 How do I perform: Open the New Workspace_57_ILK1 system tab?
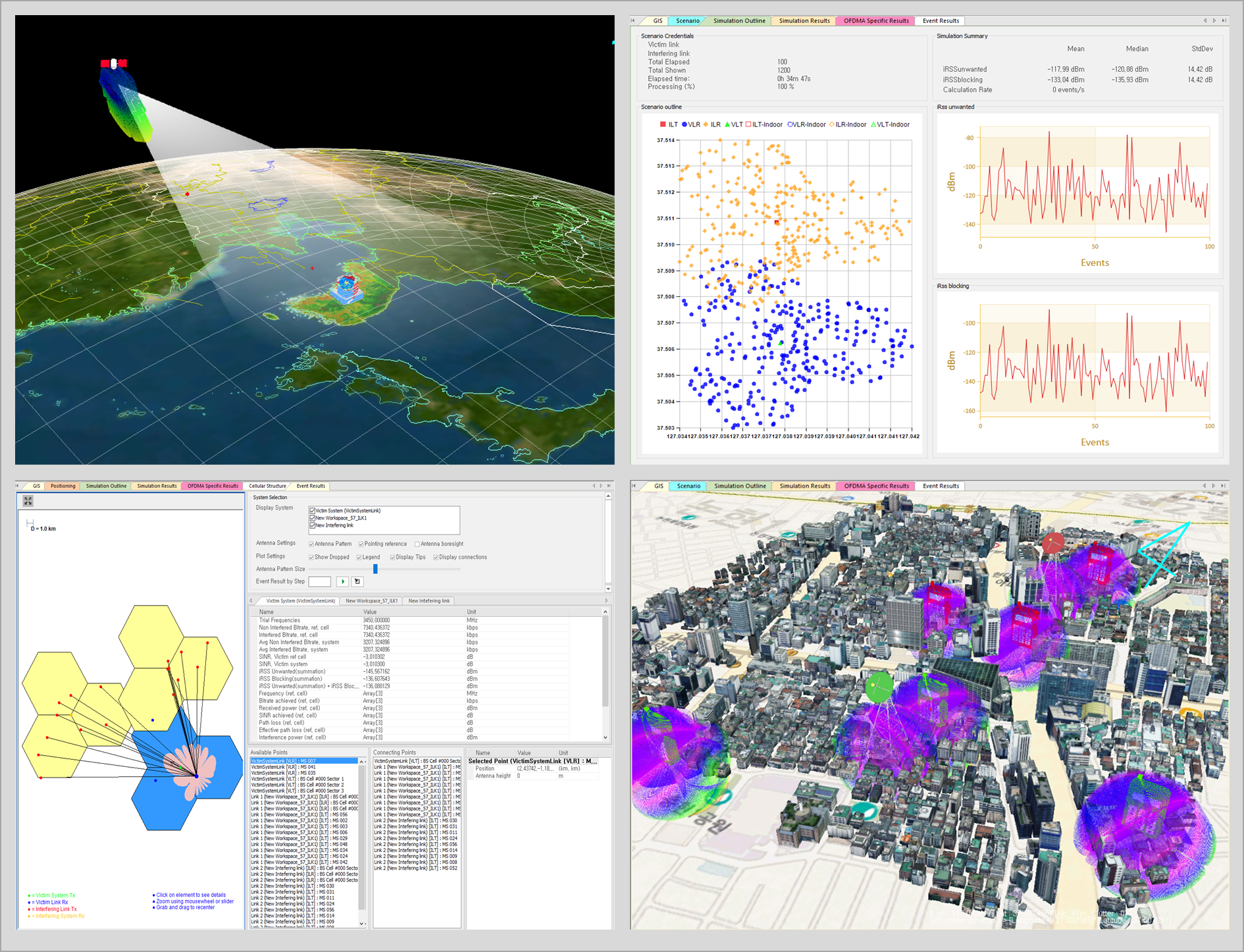(371, 600)
